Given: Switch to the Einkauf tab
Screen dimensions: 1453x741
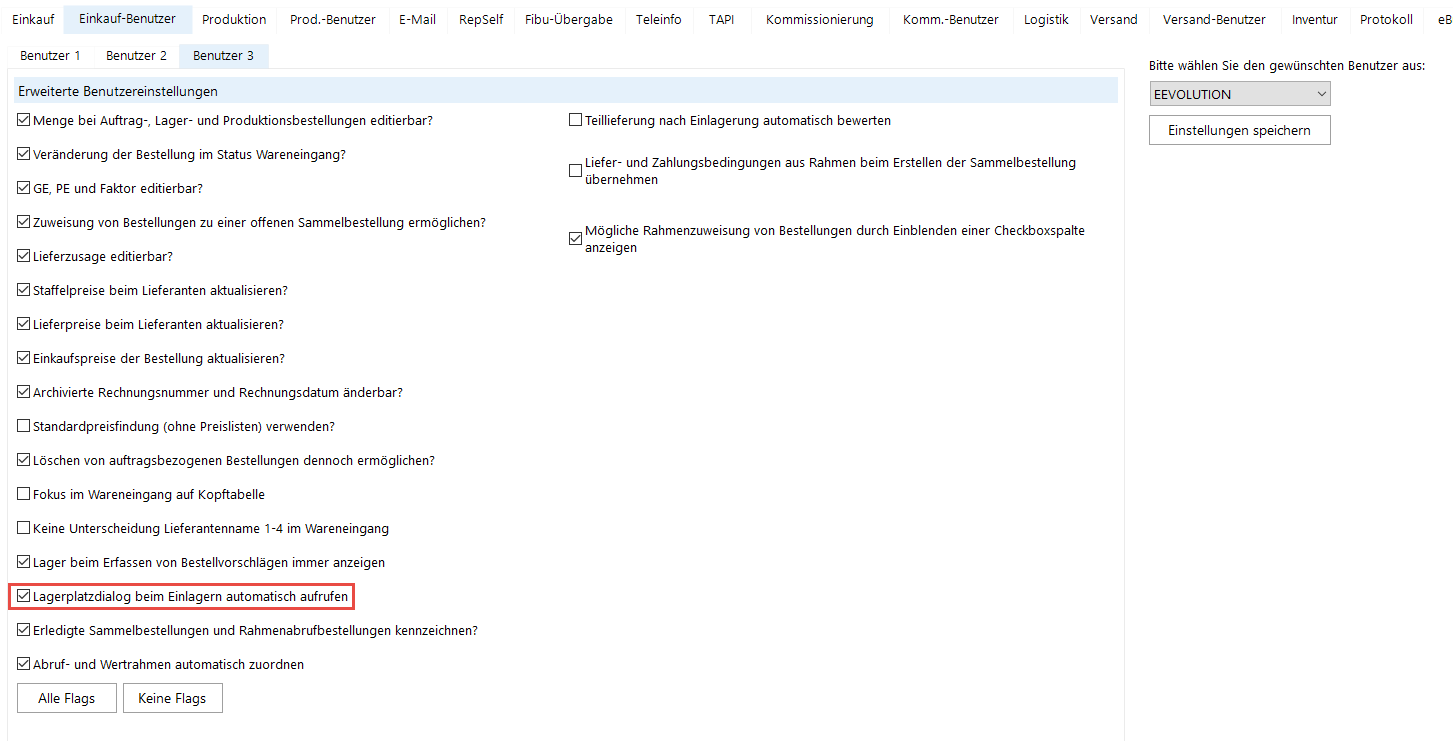Looking at the screenshot, I should coord(33,19).
